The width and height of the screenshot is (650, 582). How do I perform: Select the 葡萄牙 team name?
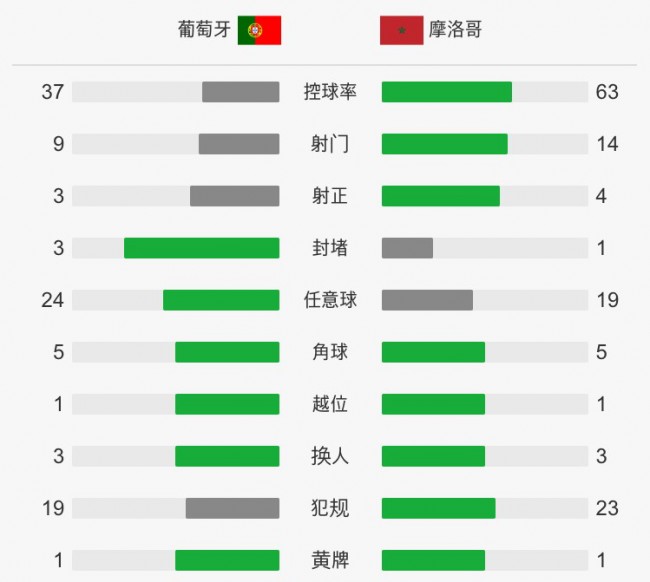pos(203,30)
